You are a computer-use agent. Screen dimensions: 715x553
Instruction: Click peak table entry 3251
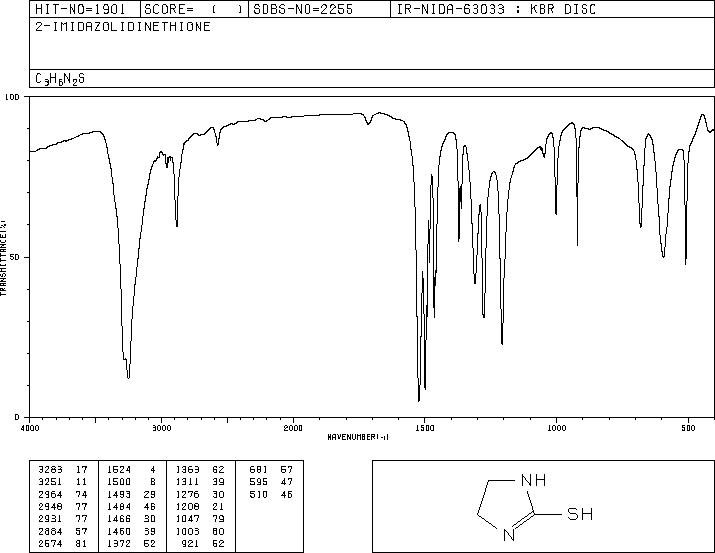tap(50, 482)
